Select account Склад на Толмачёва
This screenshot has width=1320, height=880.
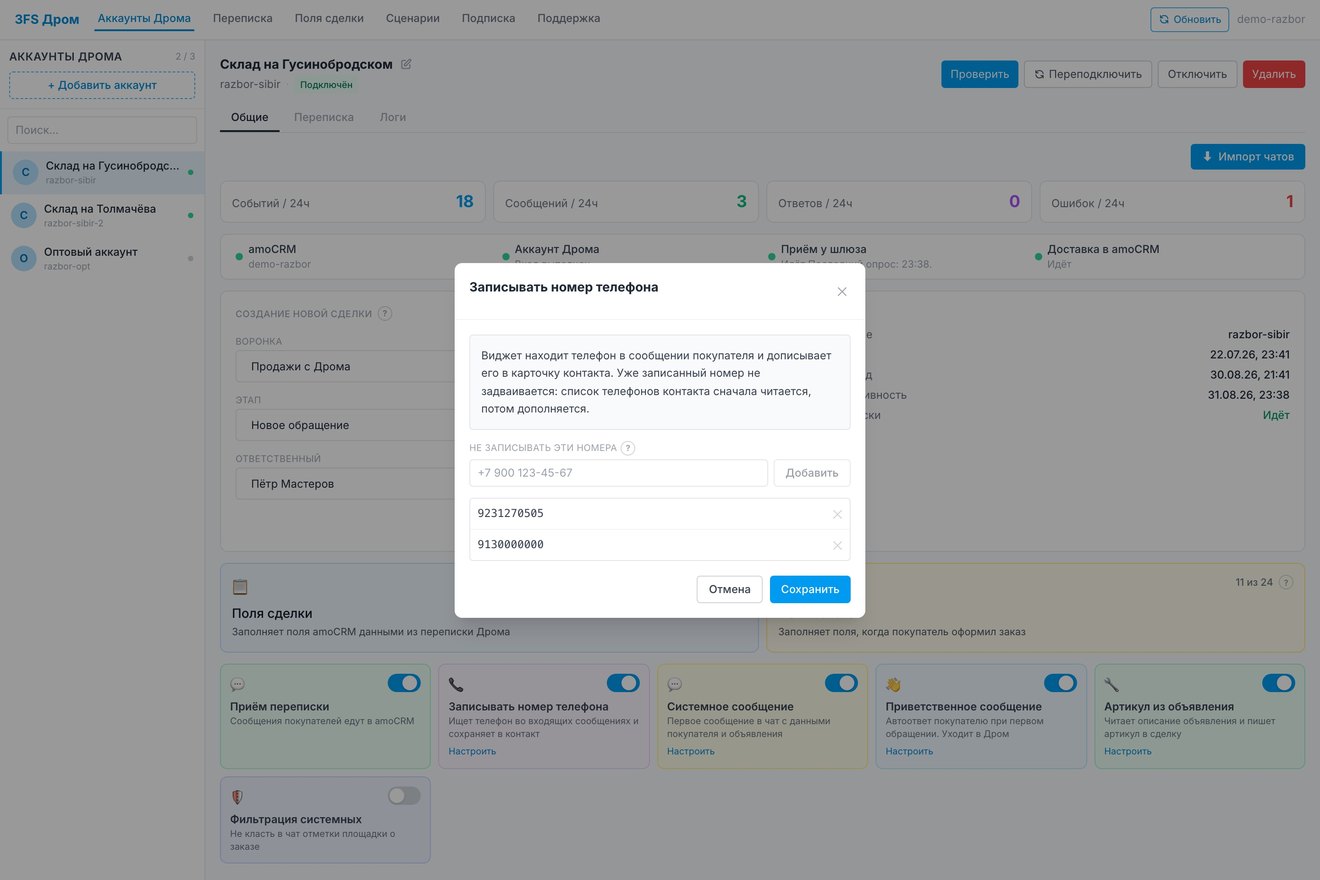[102, 215]
